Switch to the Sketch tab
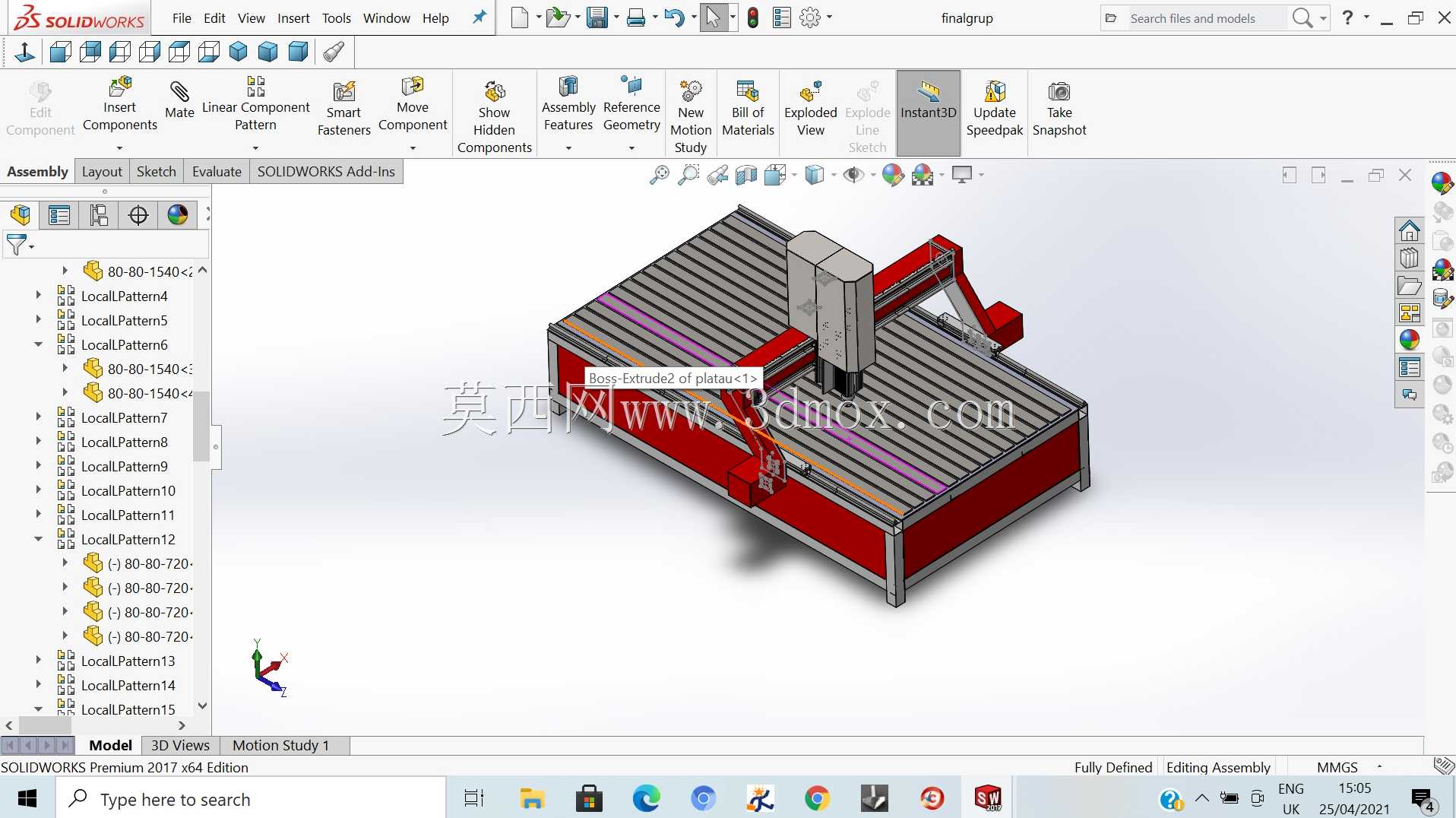This screenshot has height=818, width=1456. point(157,172)
